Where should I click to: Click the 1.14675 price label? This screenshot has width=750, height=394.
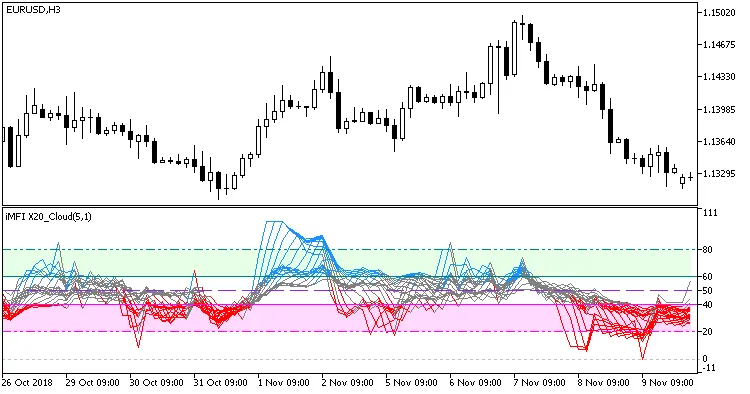[x=719, y=45]
